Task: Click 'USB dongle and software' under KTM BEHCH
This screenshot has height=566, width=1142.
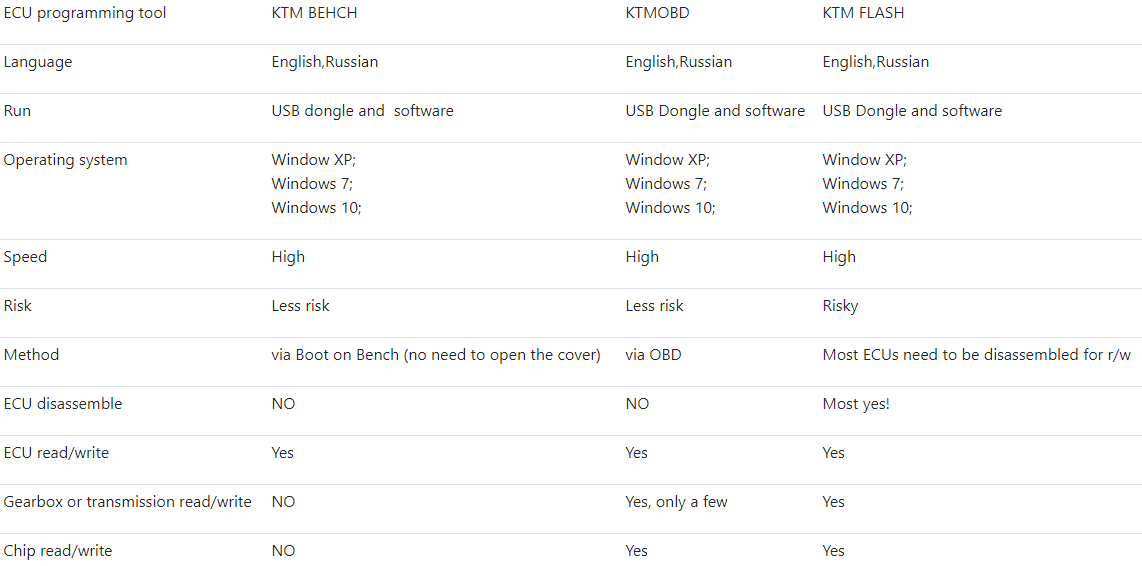Action: click(x=363, y=111)
